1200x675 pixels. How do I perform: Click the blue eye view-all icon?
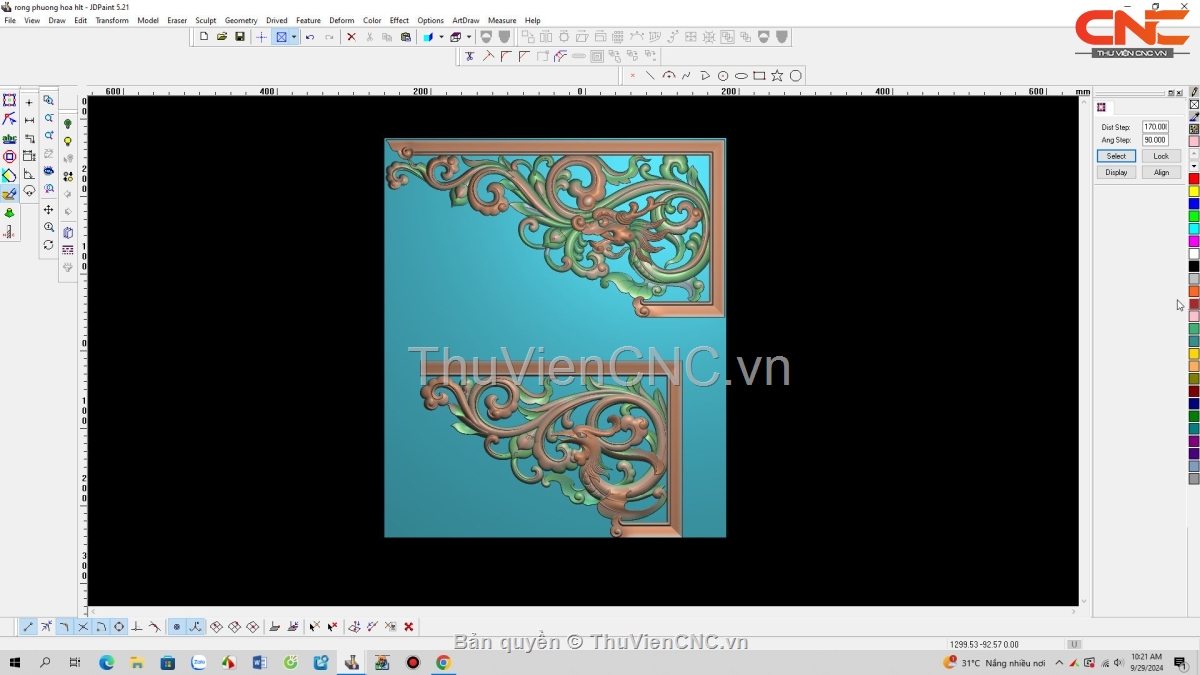coord(48,171)
